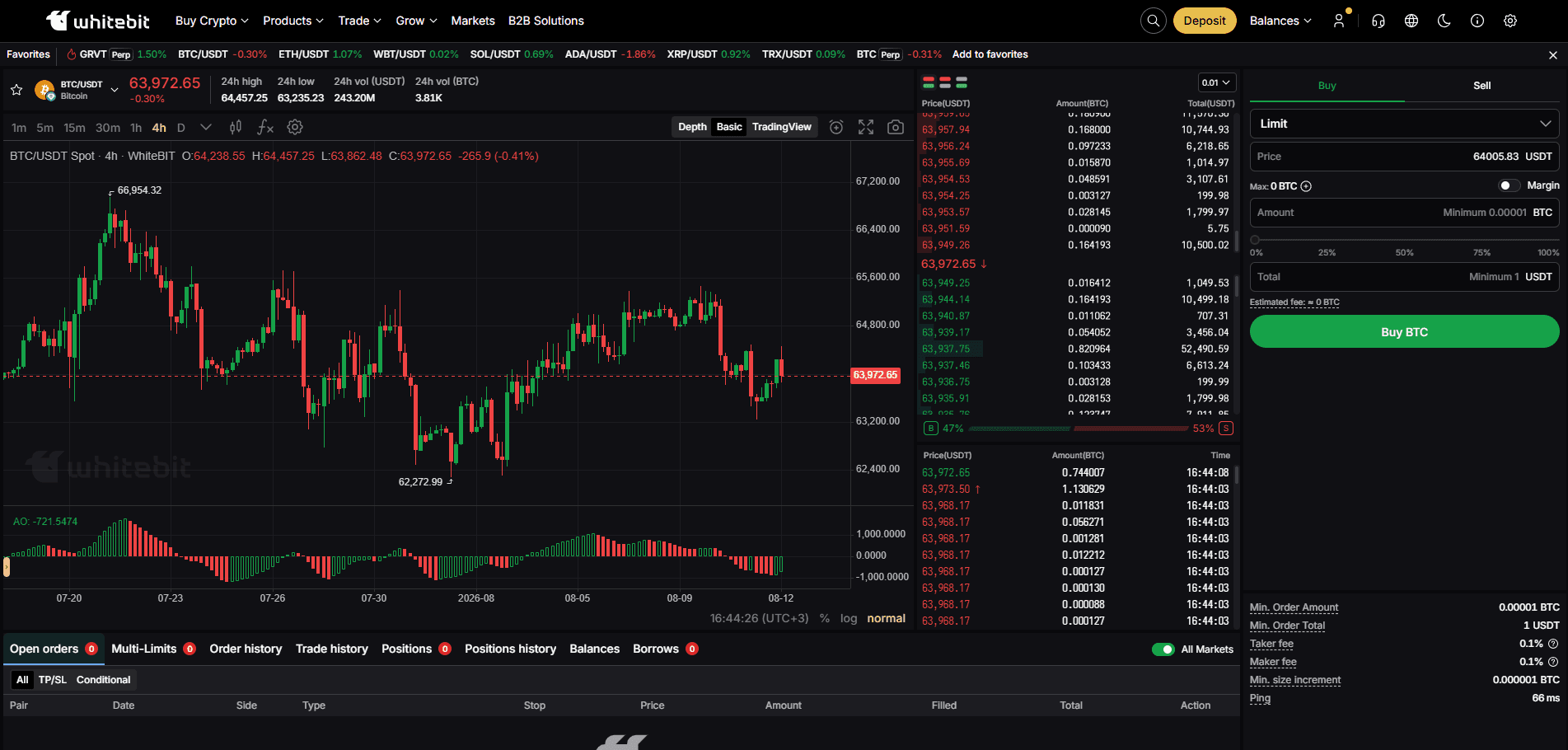This screenshot has width=1568, height=750.
Task: Click the Deposit button
Action: click(x=1205, y=21)
